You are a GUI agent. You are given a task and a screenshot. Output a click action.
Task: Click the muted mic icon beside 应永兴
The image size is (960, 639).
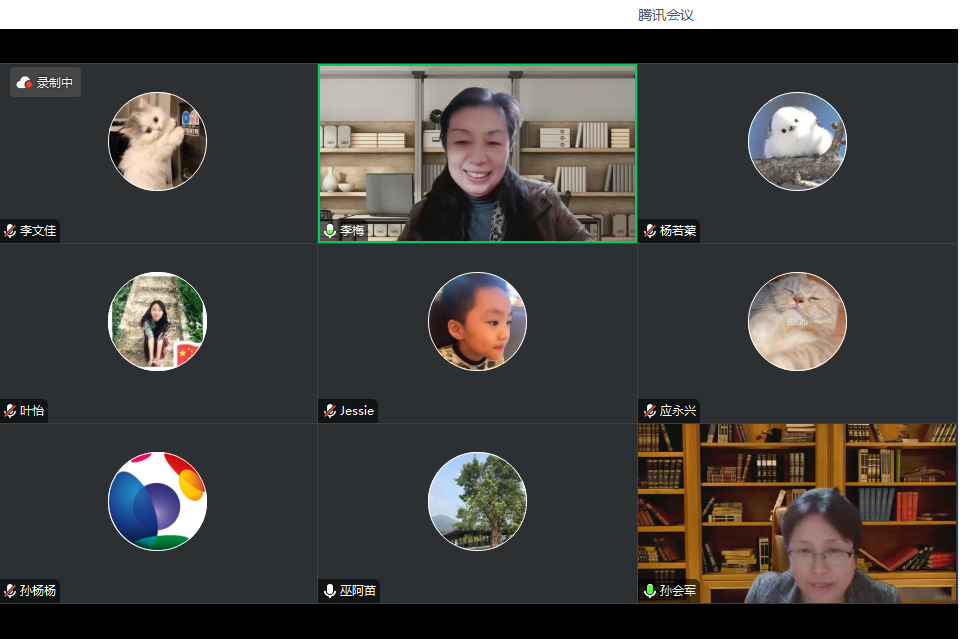click(650, 411)
